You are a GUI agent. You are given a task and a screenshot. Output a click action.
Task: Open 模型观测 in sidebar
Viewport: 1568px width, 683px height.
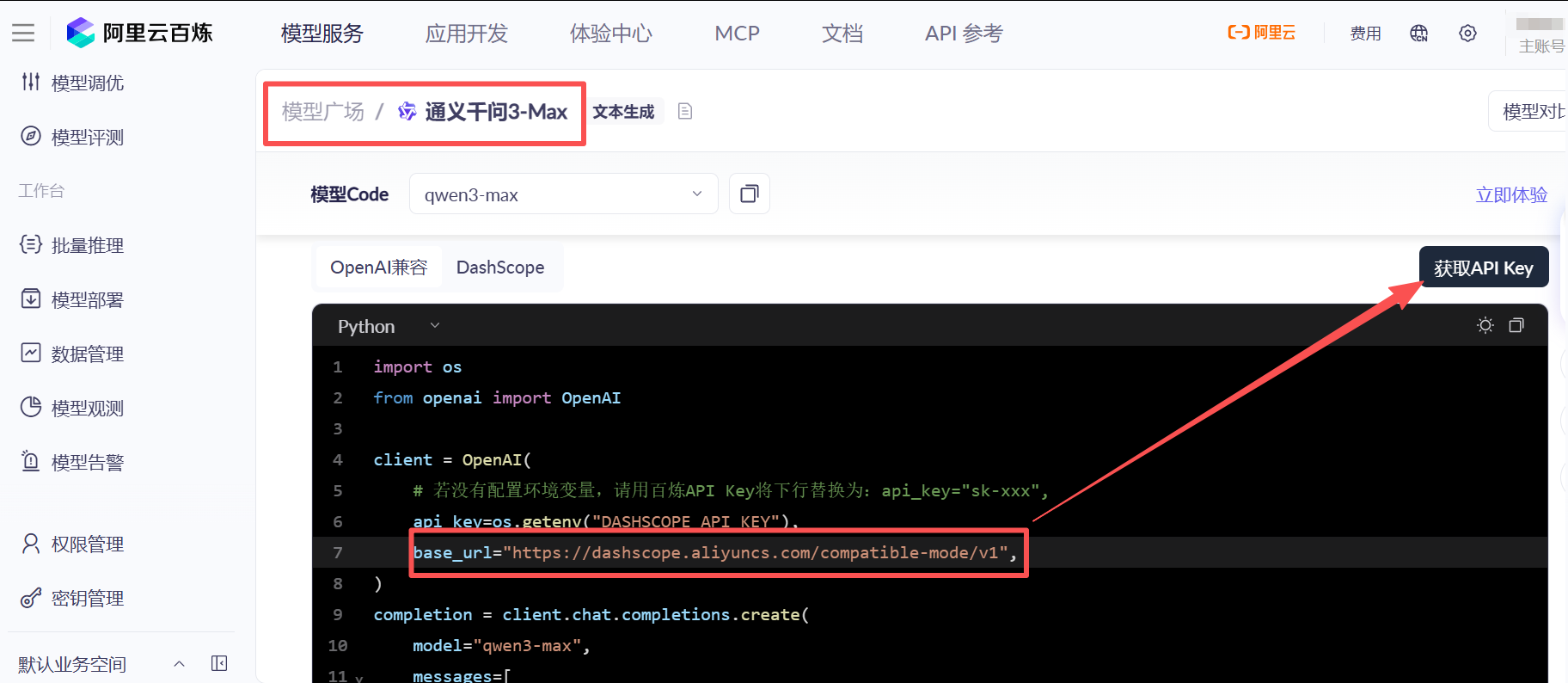pos(88,408)
